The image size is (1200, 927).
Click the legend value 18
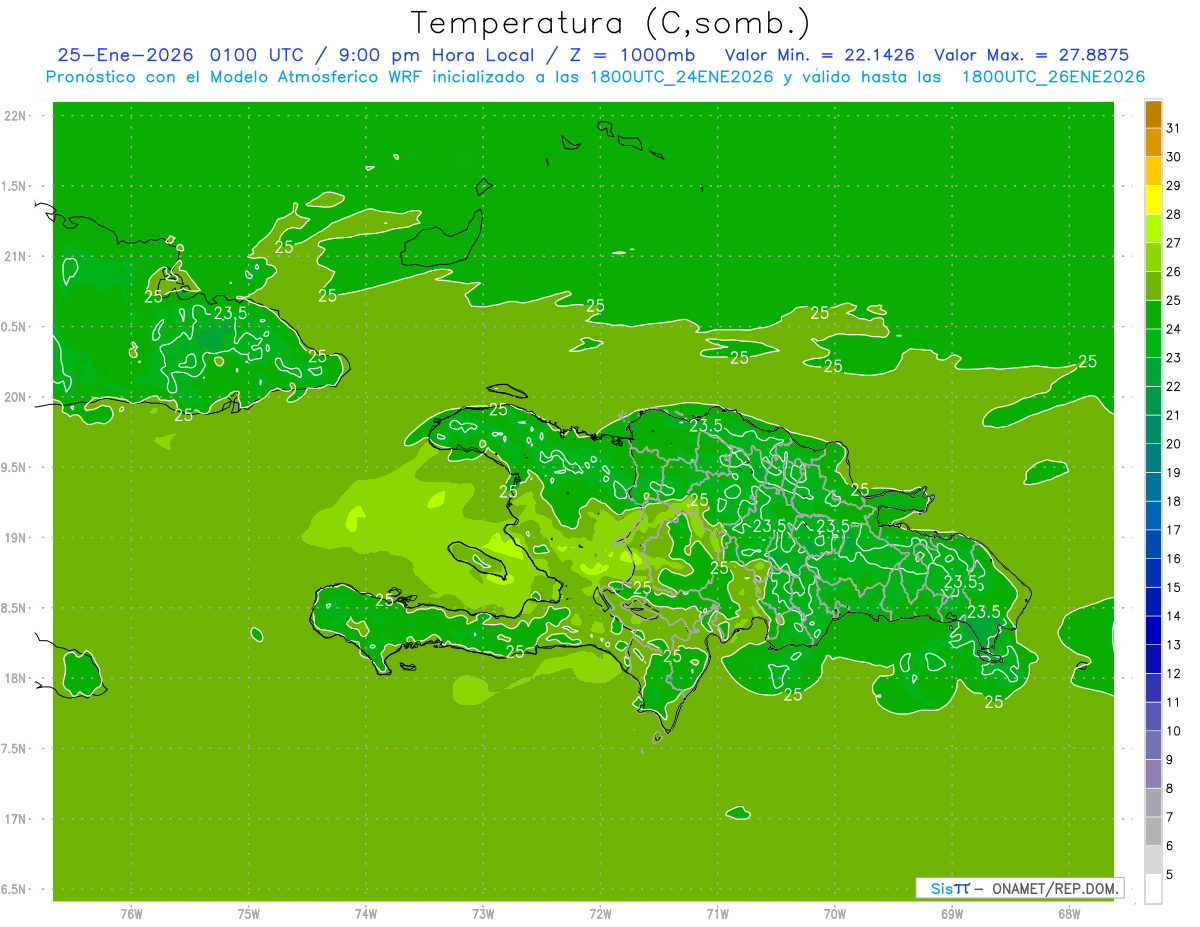pyautogui.click(x=1174, y=501)
